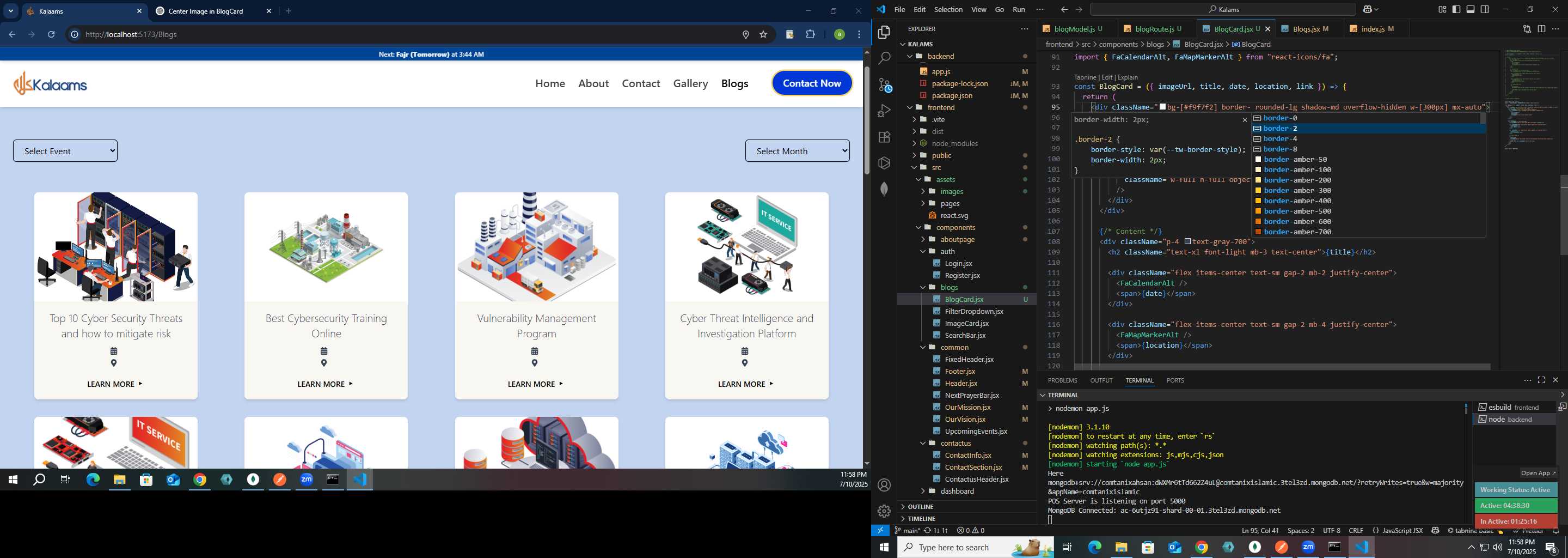
Task: Pick the border-amber-500 suggestion swatch
Action: [1258, 211]
